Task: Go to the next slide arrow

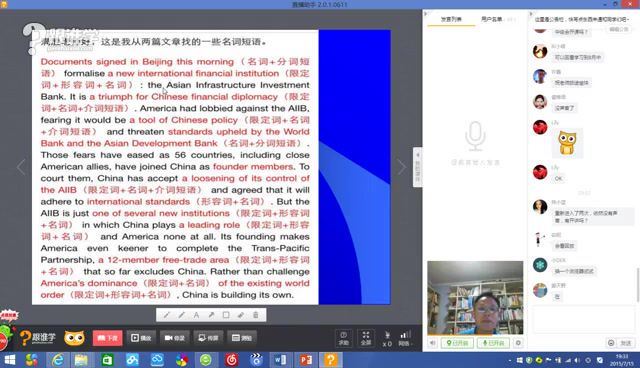Action: tap(402, 166)
